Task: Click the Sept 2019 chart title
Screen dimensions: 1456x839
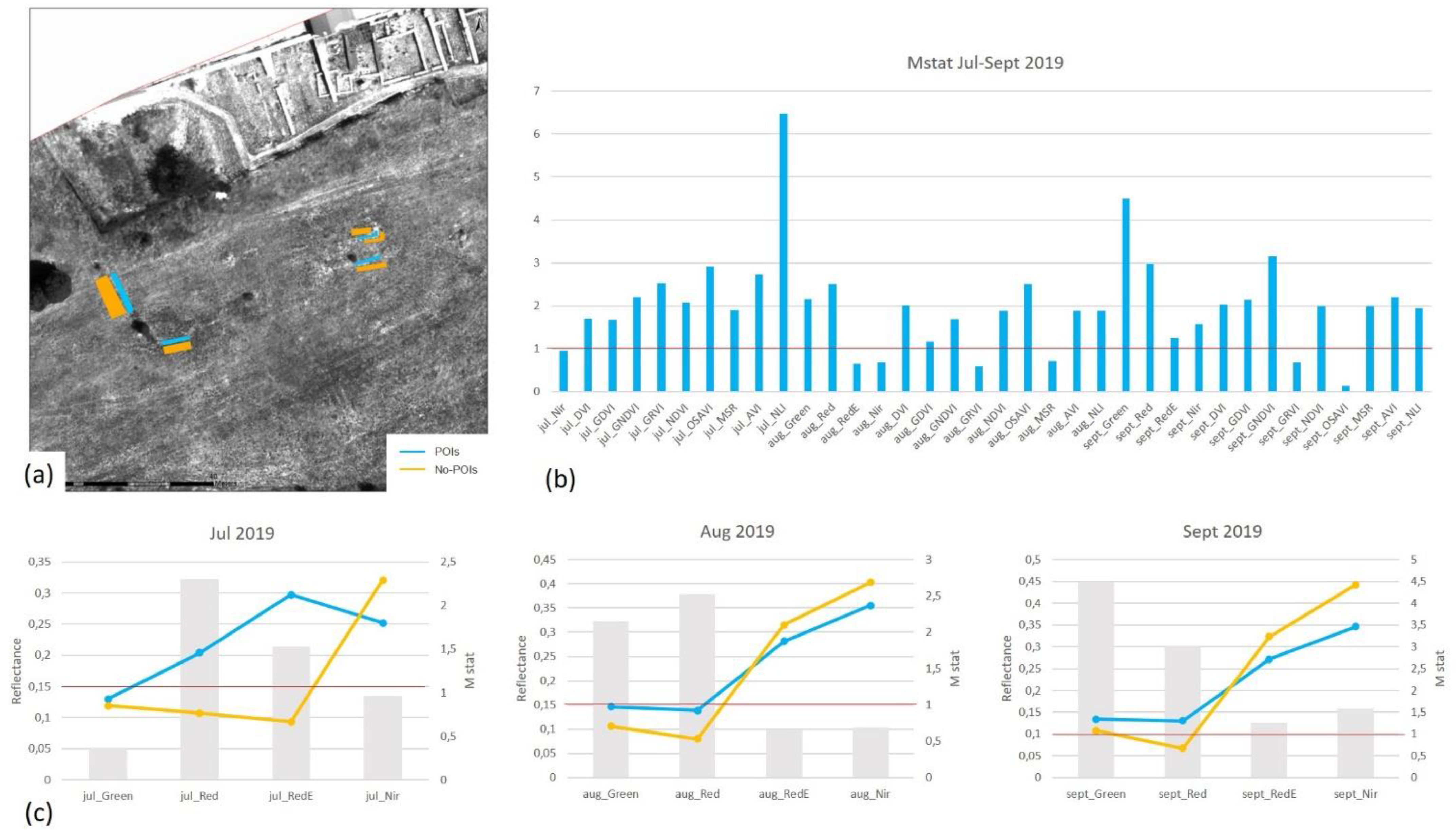Action: 1222,531
